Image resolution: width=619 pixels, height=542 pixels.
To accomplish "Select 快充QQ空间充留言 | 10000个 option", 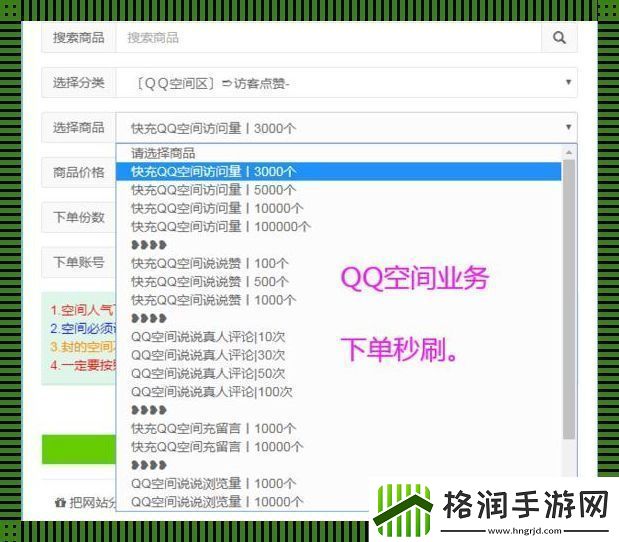I will 338,447.
